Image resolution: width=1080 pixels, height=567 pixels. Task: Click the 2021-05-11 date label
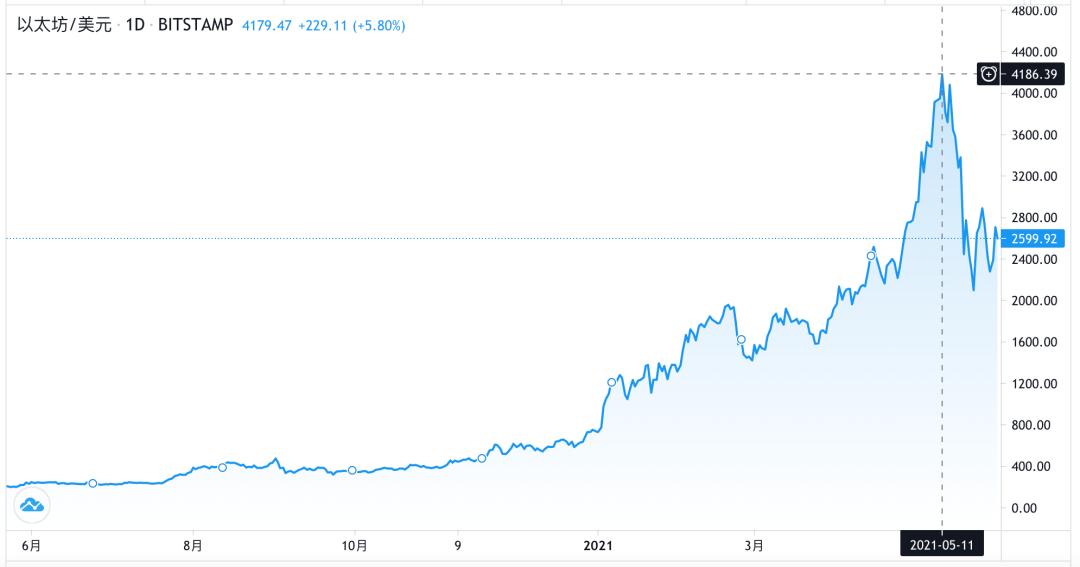[943, 545]
